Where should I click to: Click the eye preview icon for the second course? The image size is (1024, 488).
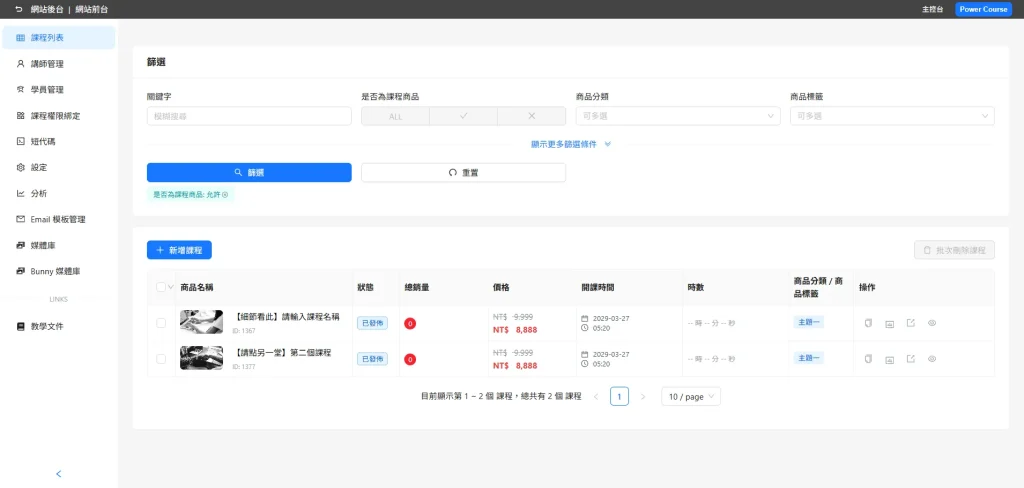coord(931,359)
